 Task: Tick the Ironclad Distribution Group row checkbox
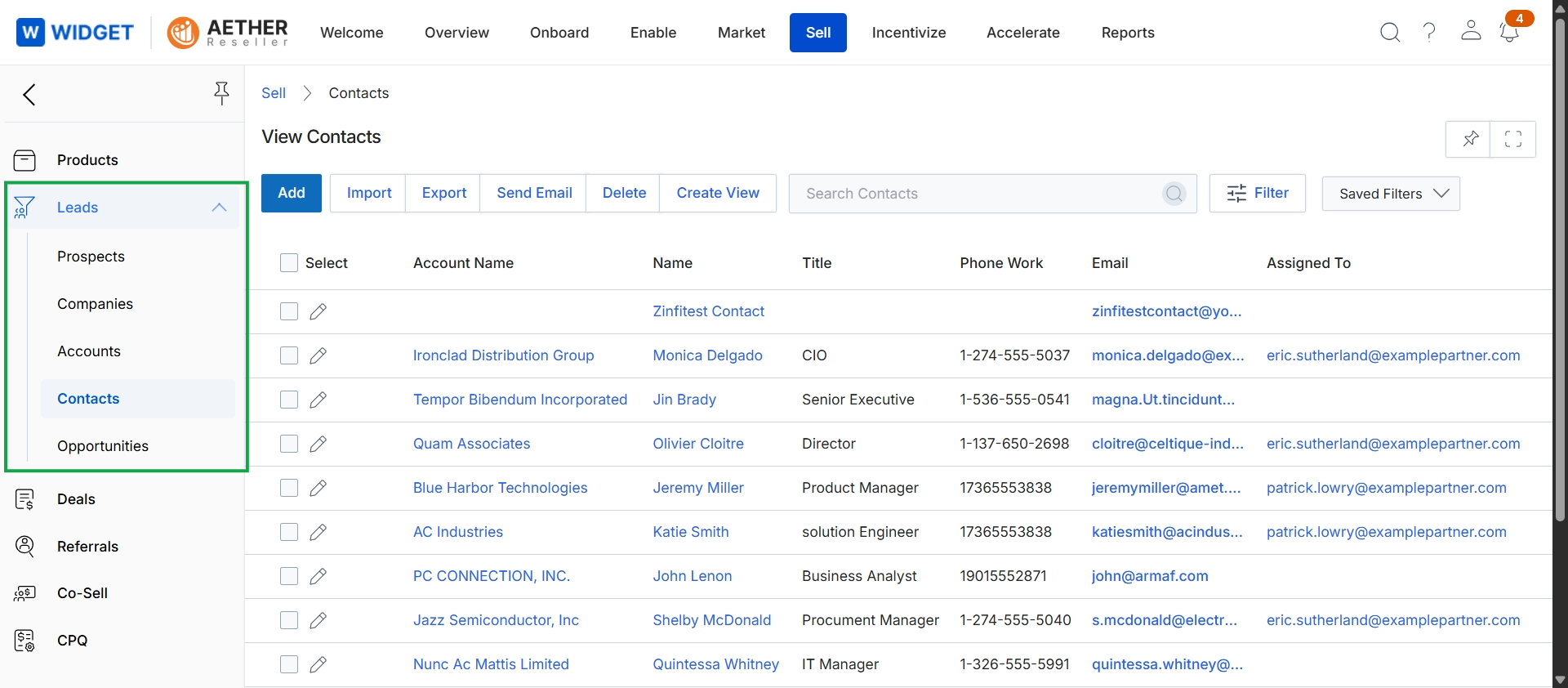point(289,355)
